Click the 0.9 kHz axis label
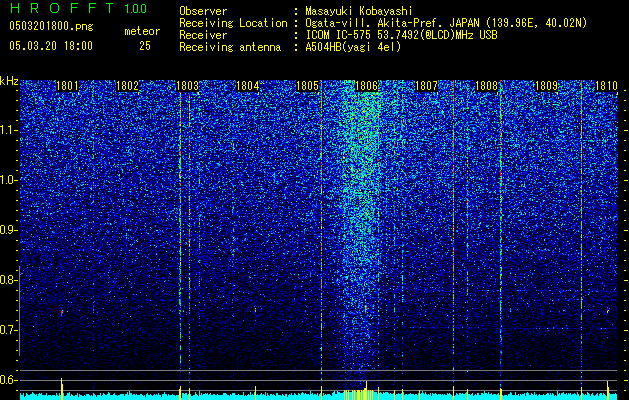 tap(8, 230)
